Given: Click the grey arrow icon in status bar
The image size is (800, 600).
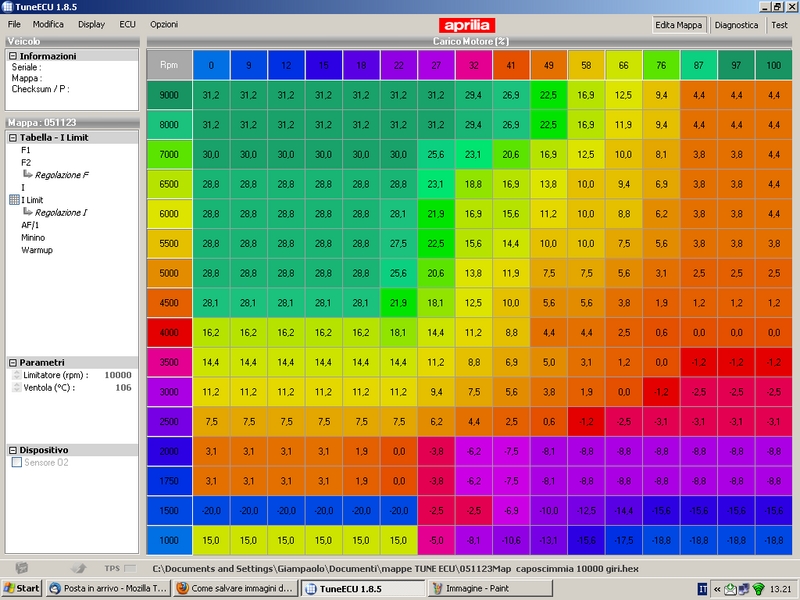Looking at the screenshot, I should tap(79, 568).
